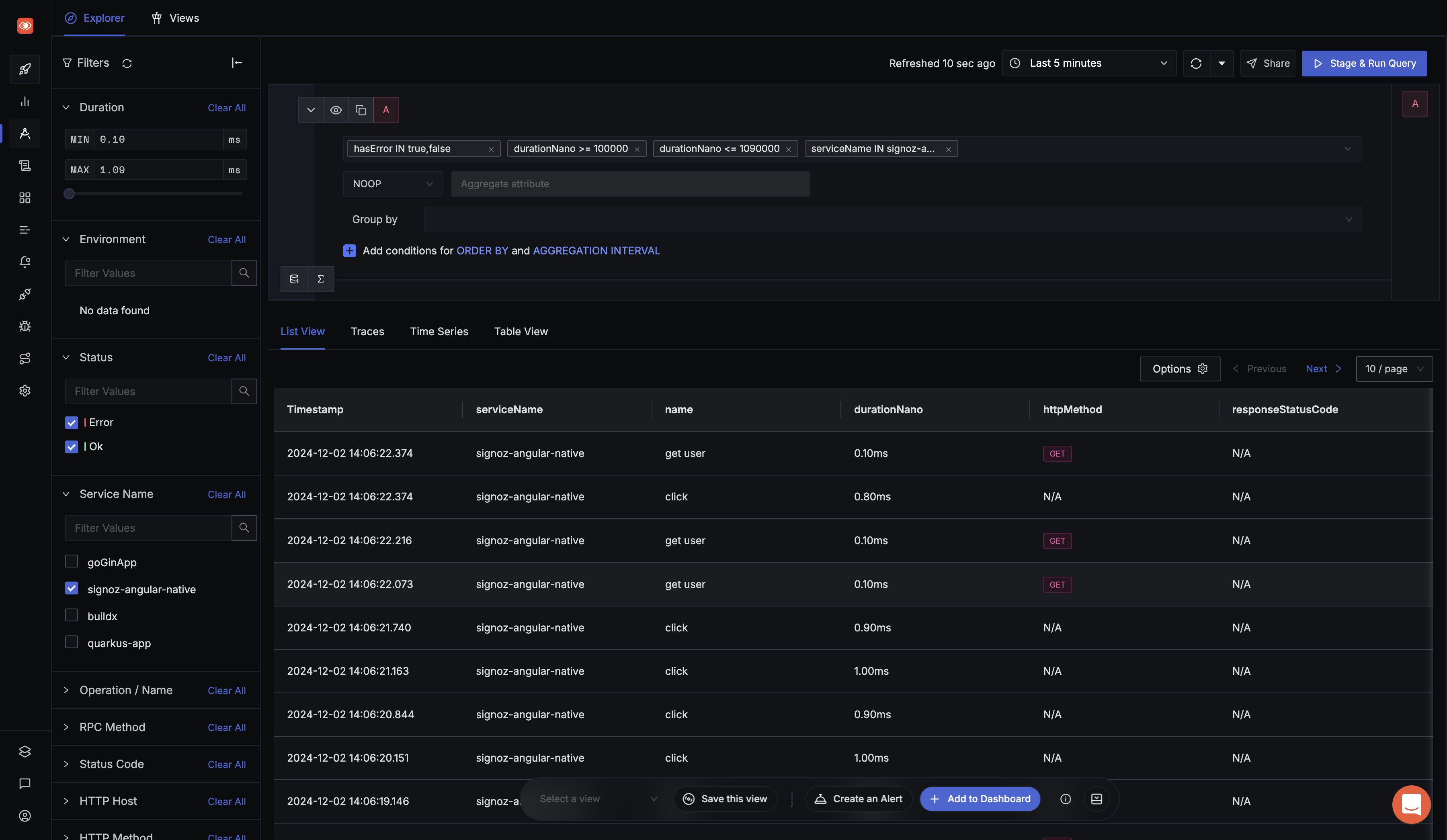Screen dimensions: 1447x840
Task: Toggle visibility of query A
Action: [x=336, y=110]
